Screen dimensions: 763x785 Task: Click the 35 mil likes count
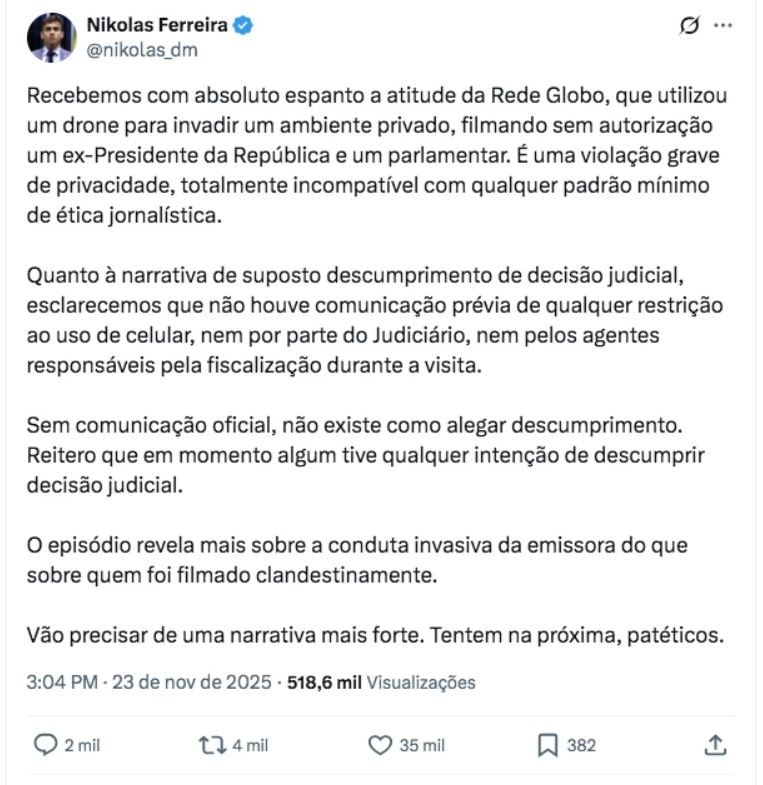420,745
